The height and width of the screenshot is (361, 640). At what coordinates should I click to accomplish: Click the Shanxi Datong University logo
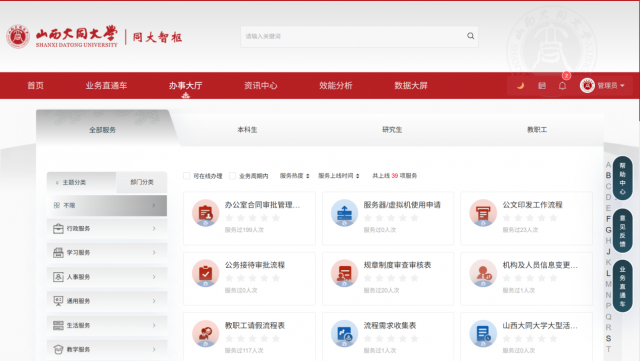[62, 36]
